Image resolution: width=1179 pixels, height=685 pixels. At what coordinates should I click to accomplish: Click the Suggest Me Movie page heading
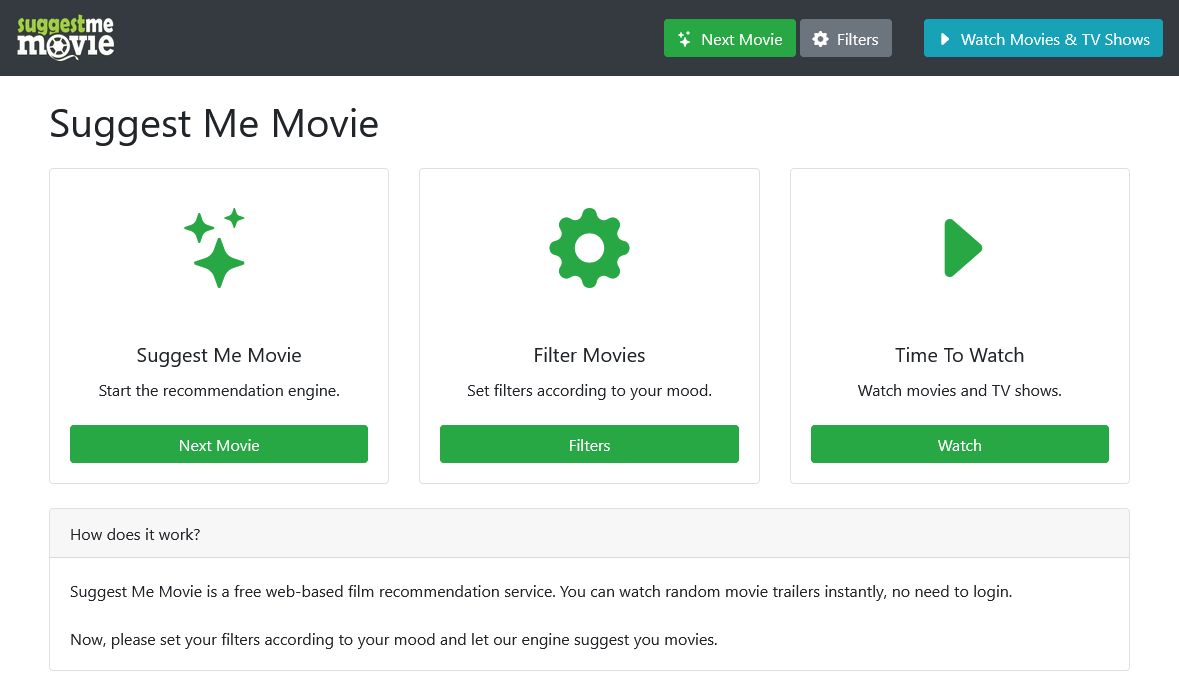[x=214, y=123]
